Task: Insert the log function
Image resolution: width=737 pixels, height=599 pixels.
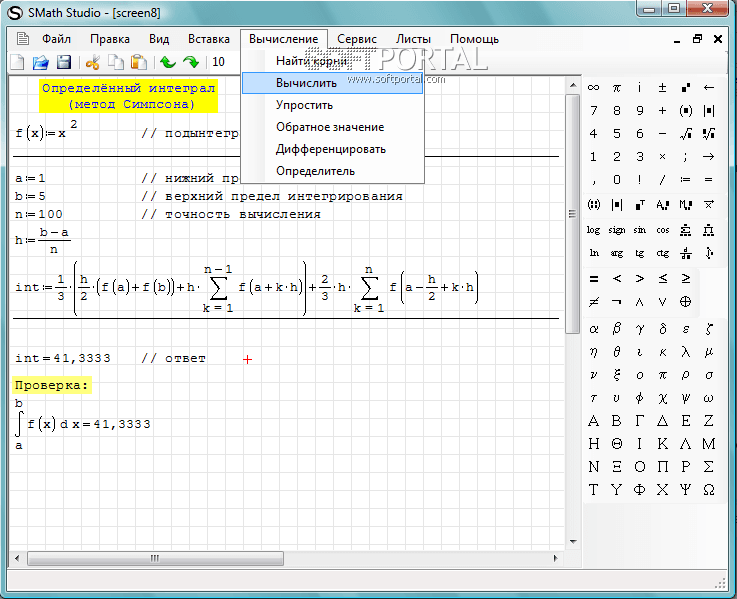Action: click(x=594, y=230)
